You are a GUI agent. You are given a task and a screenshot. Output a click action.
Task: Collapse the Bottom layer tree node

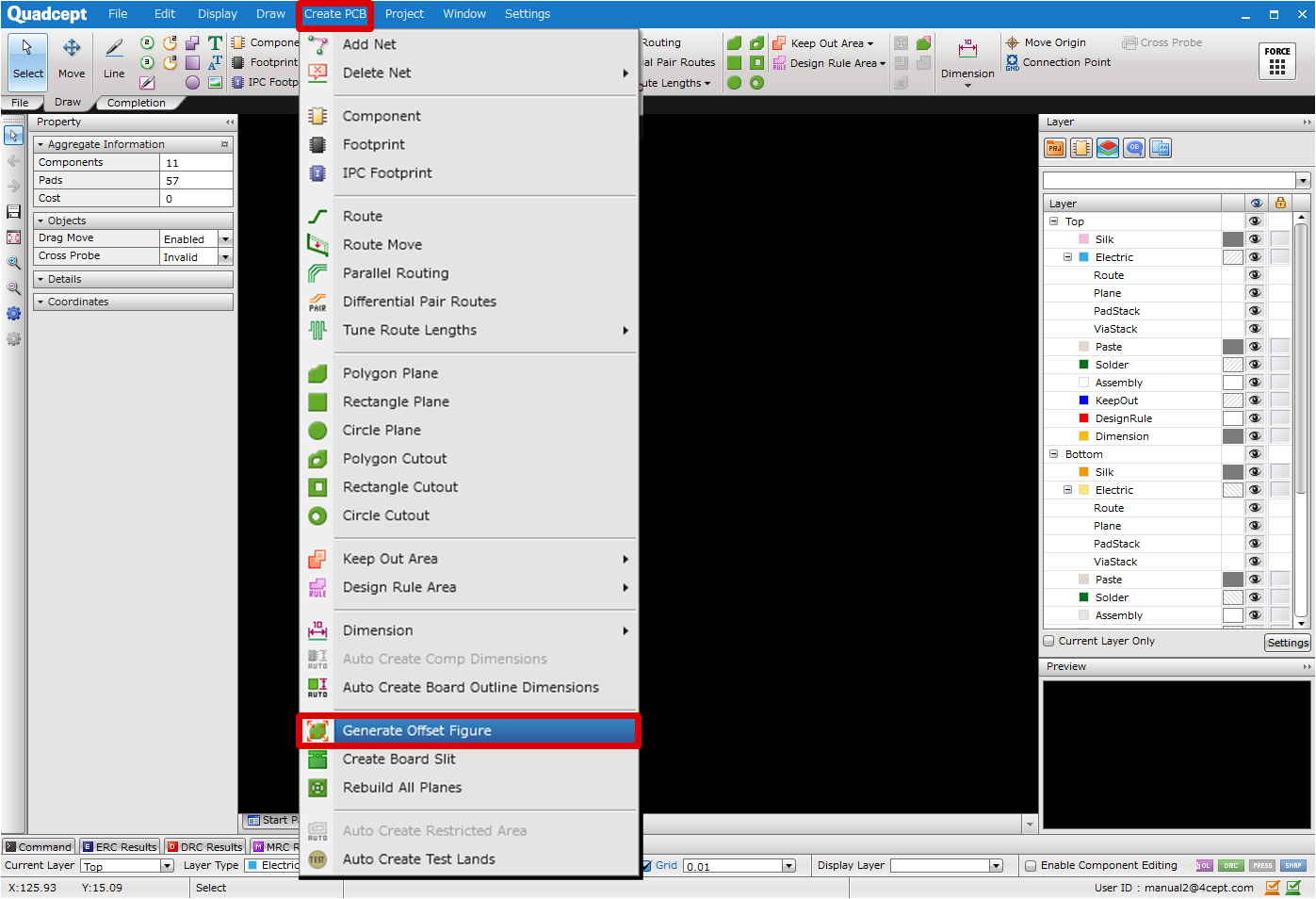pos(1054,454)
